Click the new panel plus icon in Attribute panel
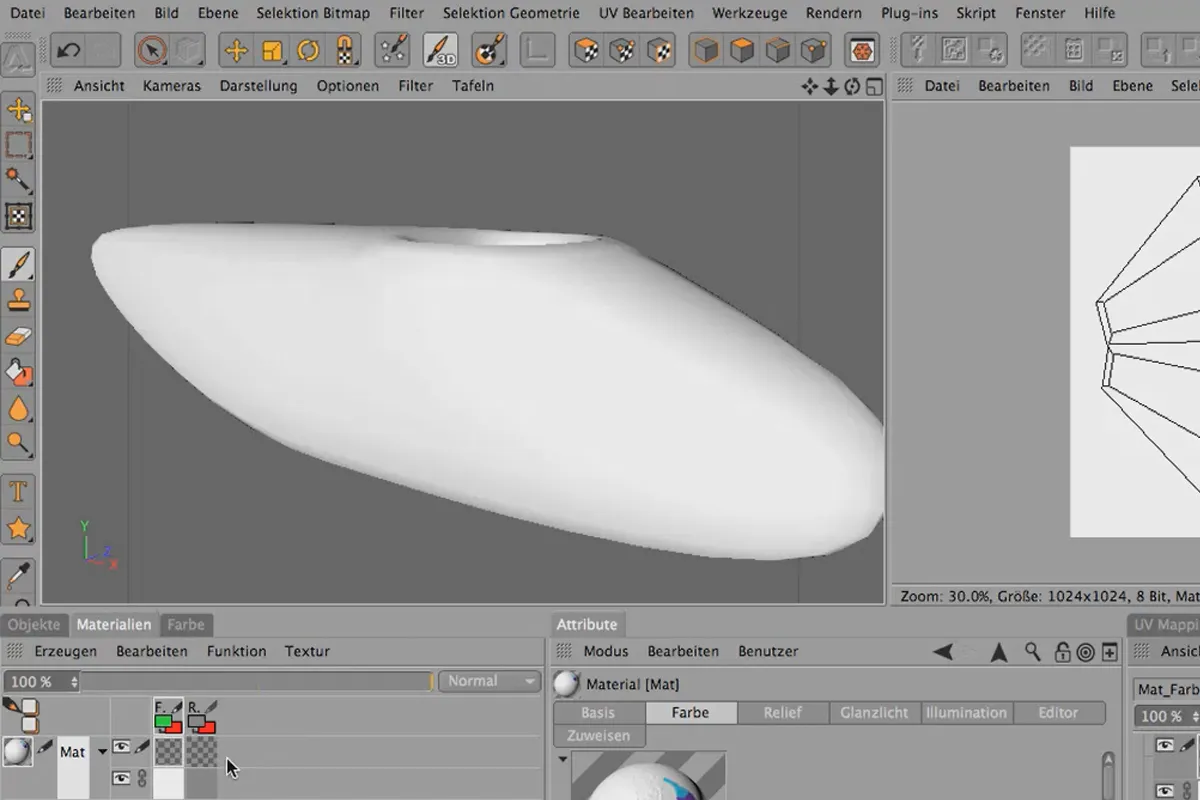This screenshot has width=1200, height=800. pos(1109,652)
